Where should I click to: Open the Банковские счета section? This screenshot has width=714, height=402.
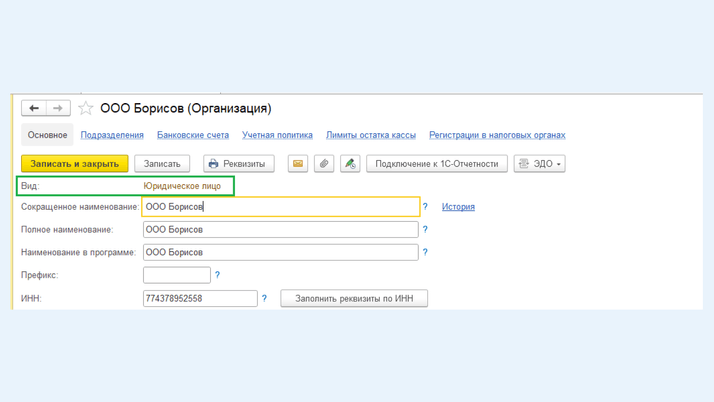tap(193, 135)
